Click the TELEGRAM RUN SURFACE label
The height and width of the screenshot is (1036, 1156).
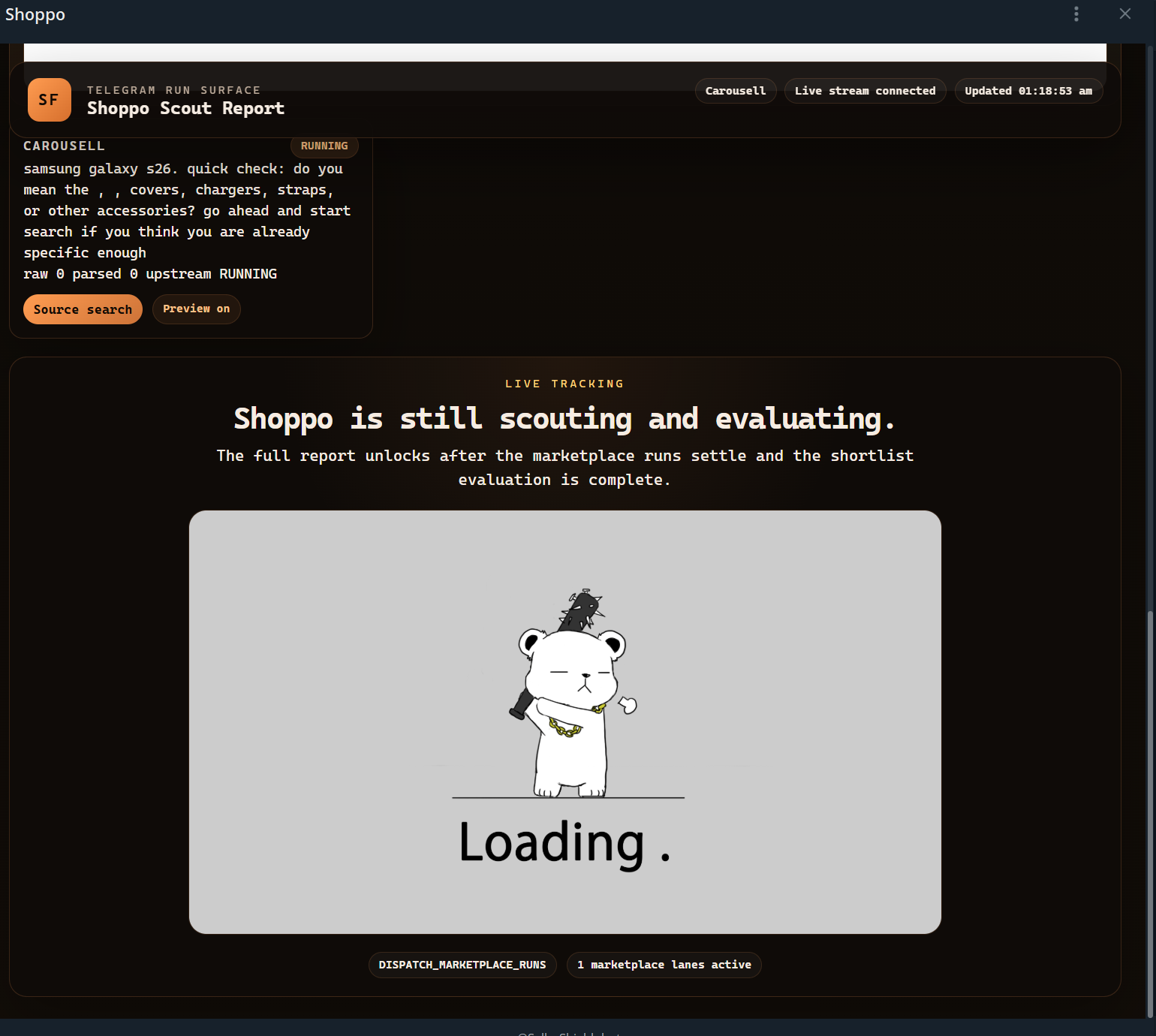[174, 89]
